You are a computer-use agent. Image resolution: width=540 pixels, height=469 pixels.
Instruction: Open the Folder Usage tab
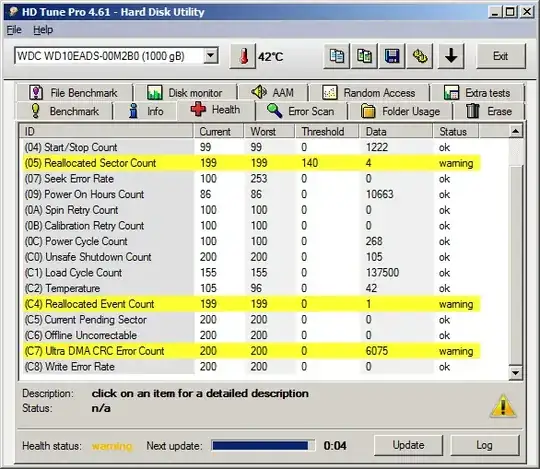(x=401, y=111)
